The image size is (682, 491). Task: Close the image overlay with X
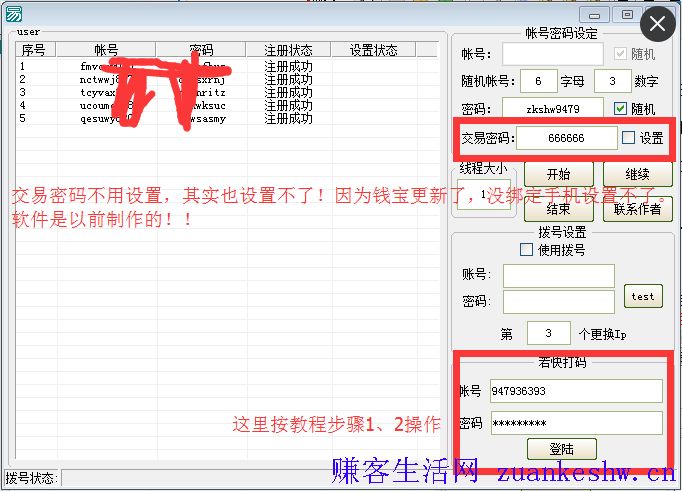pos(658,23)
